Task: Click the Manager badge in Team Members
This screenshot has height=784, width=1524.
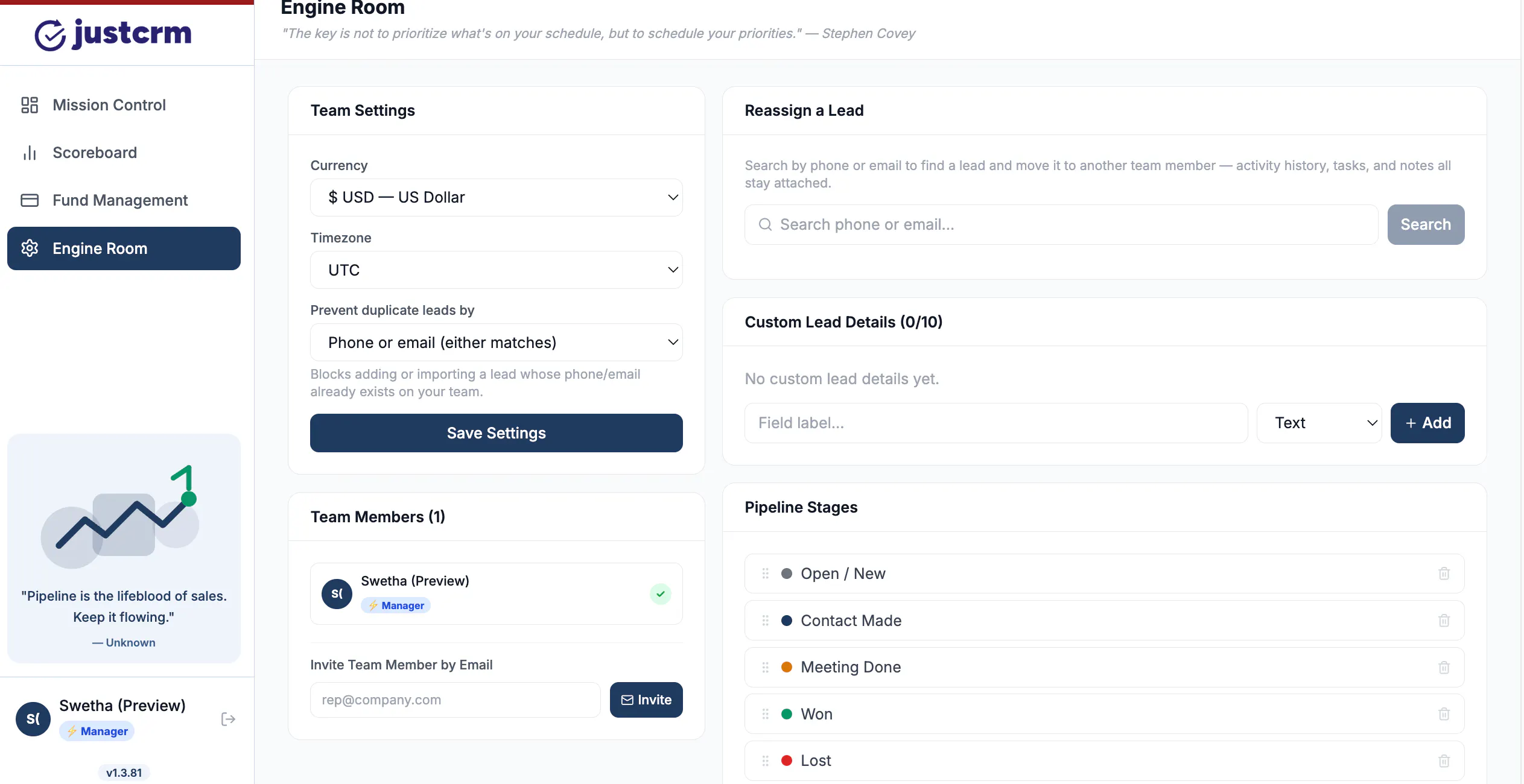Action: click(396, 605)
